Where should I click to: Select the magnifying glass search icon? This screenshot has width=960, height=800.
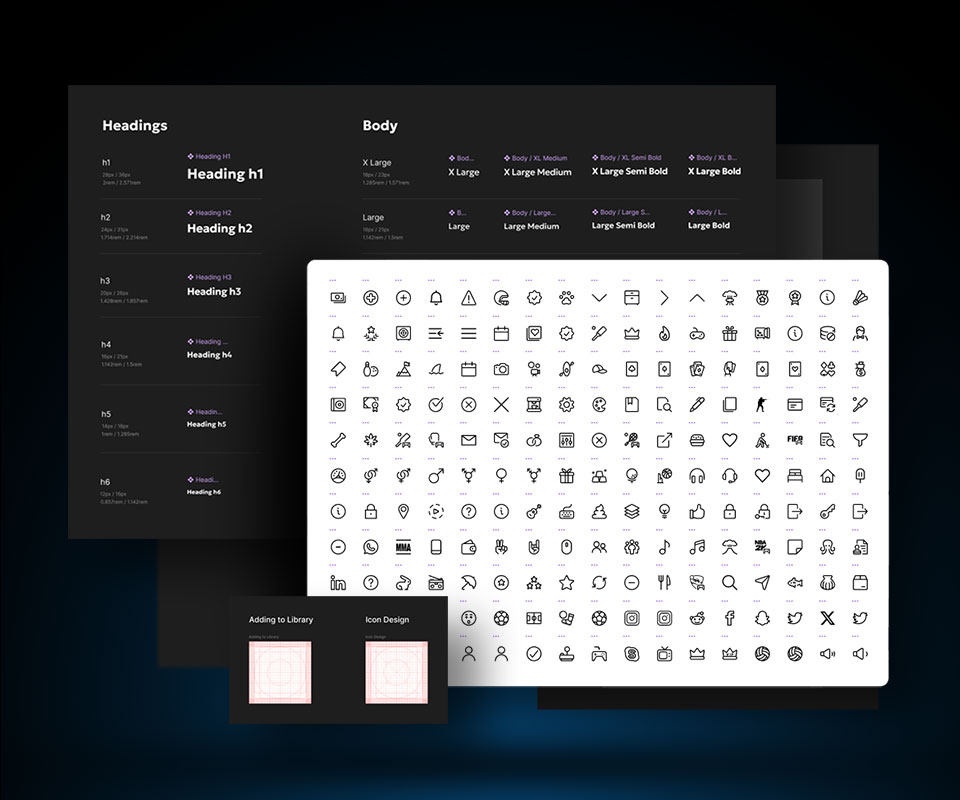pos(729,583)
